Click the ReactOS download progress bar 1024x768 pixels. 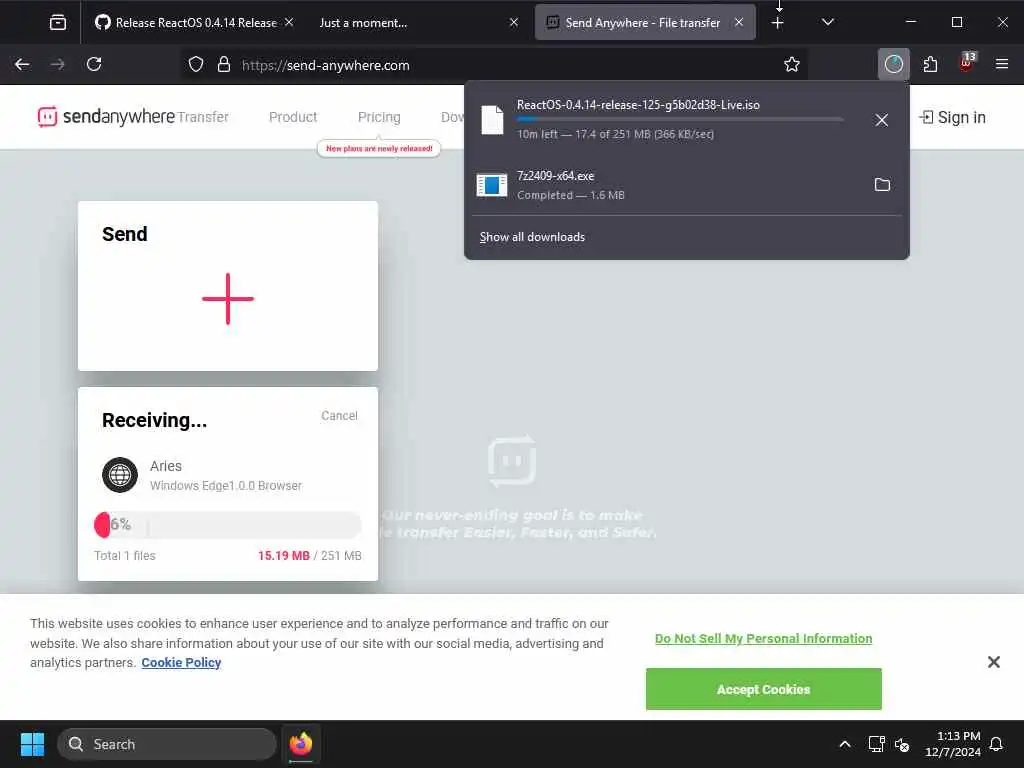tap(680, 120)
